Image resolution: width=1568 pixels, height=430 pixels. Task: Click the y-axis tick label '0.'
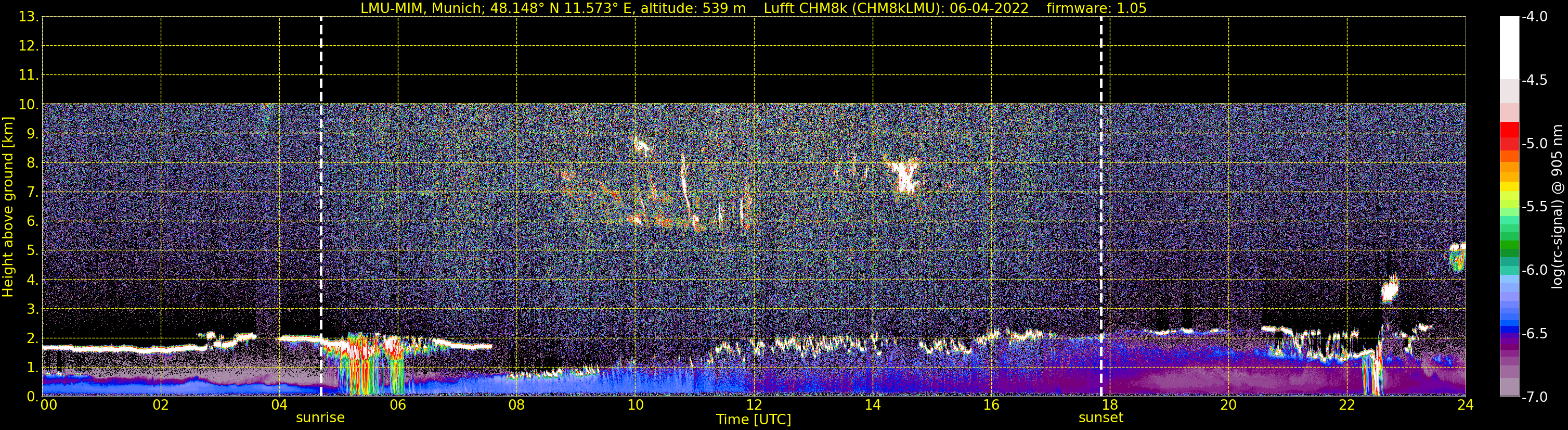[x=32, y=397]
